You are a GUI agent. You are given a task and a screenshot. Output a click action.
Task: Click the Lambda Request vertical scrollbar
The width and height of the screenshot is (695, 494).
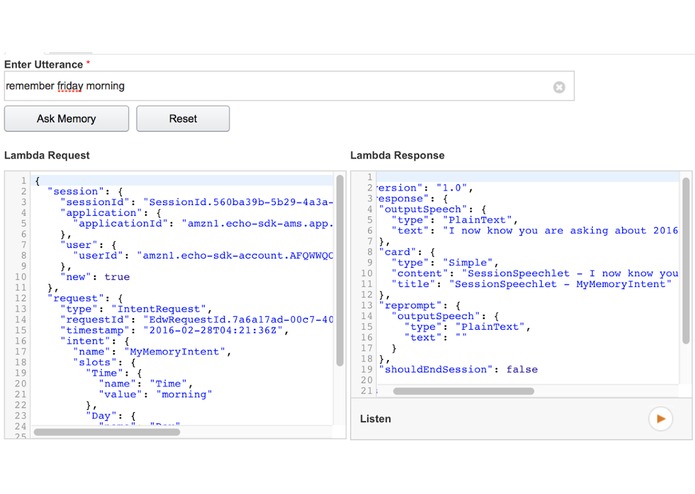pyautogui.click(x=340, y=270)
